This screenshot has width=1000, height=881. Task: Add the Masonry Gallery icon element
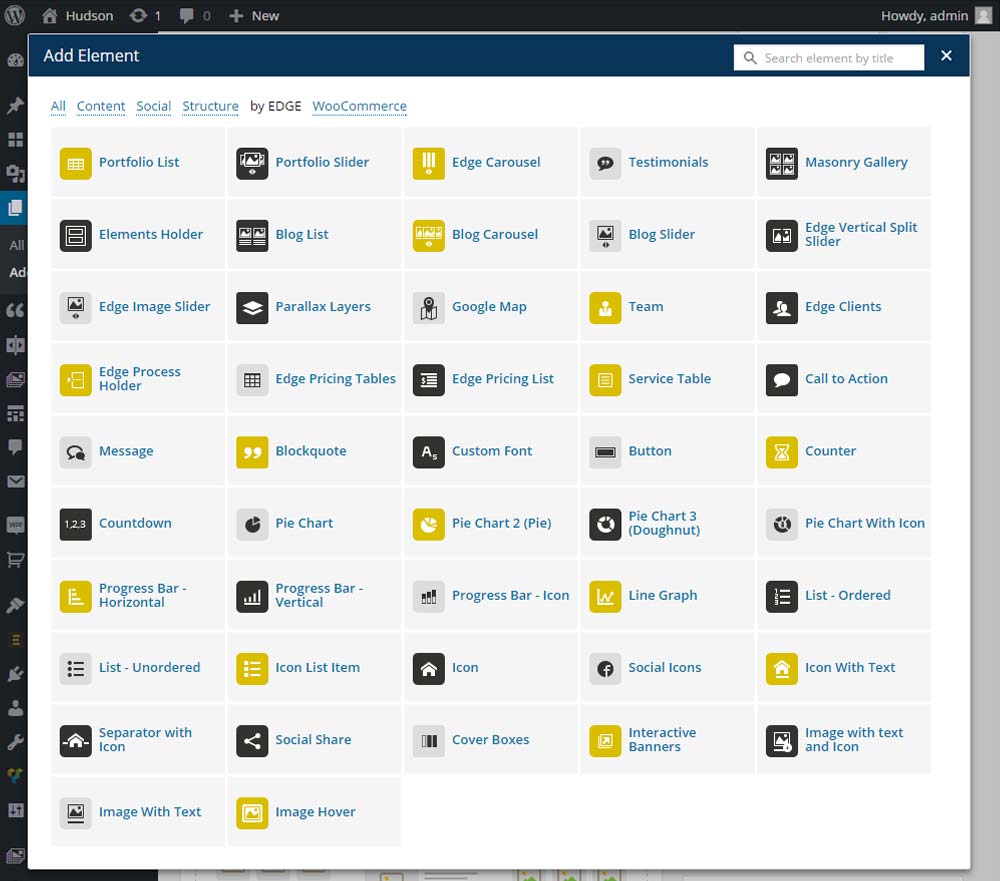click(x=782, y=163)
